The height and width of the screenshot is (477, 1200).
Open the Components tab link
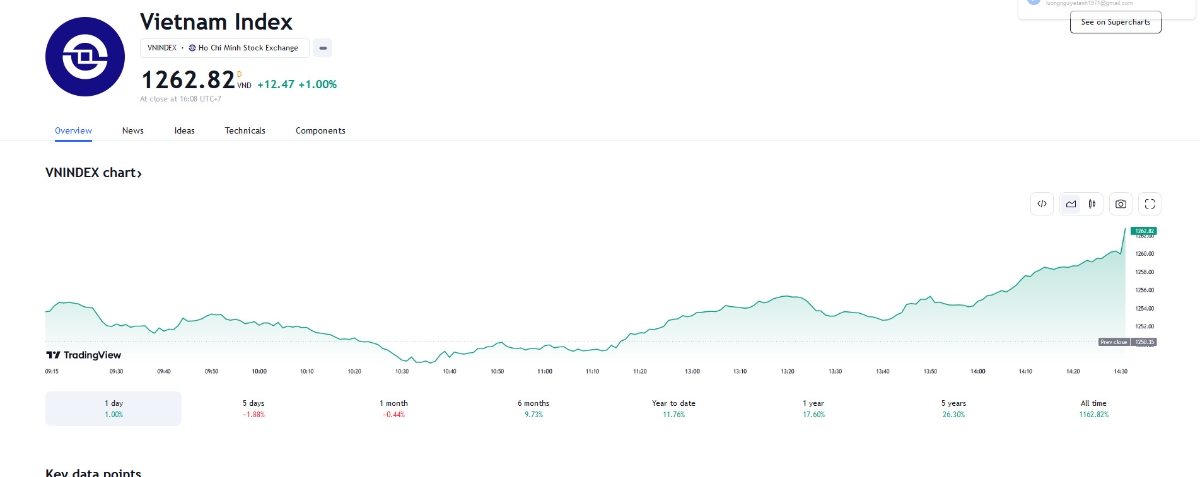click(320, 131)
